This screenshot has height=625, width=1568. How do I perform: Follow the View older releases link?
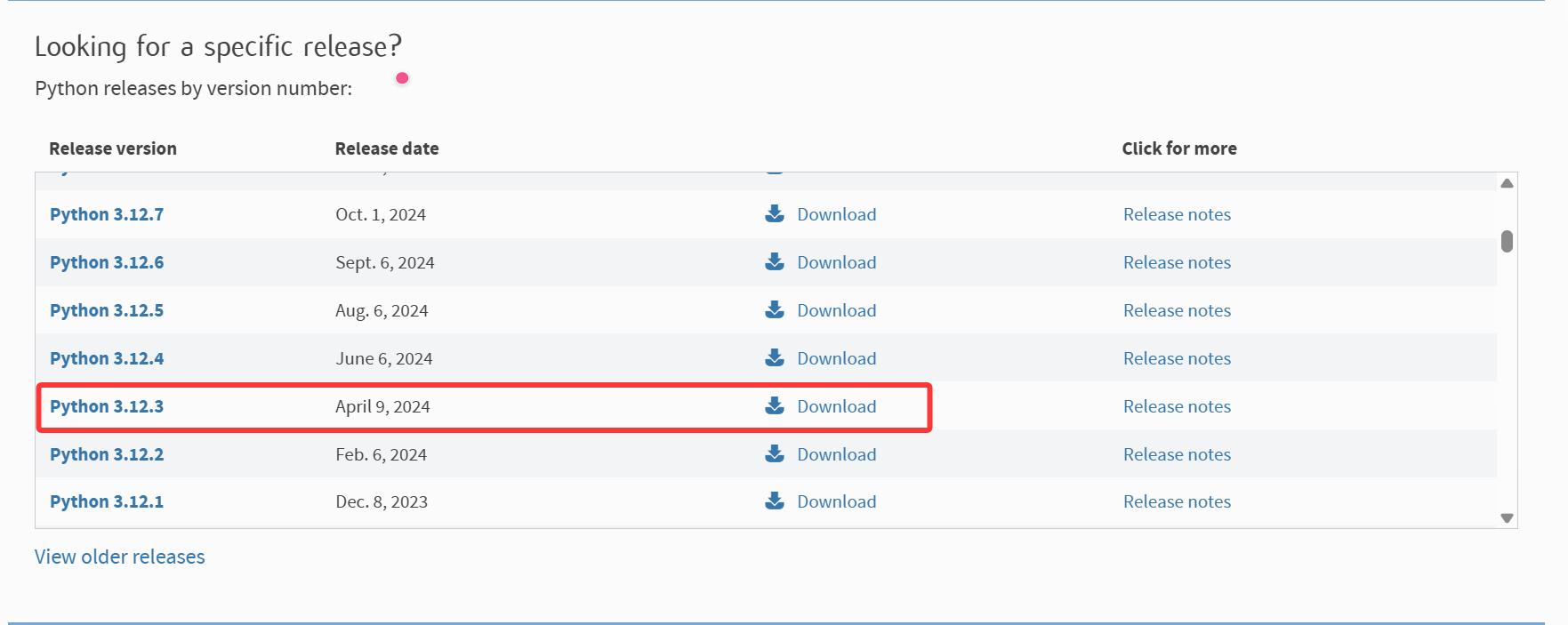pos(120,557)
